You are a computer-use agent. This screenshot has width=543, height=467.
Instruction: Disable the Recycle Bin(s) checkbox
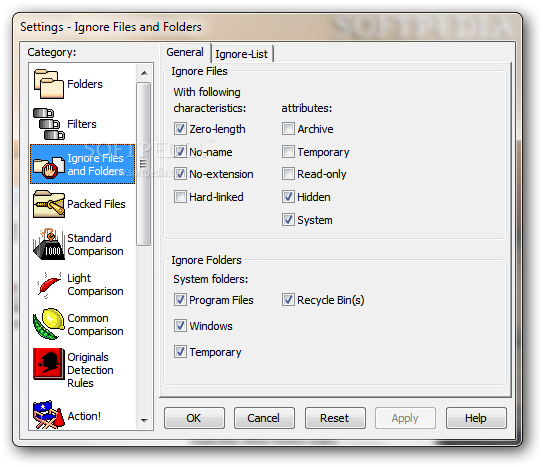point(288,300)
